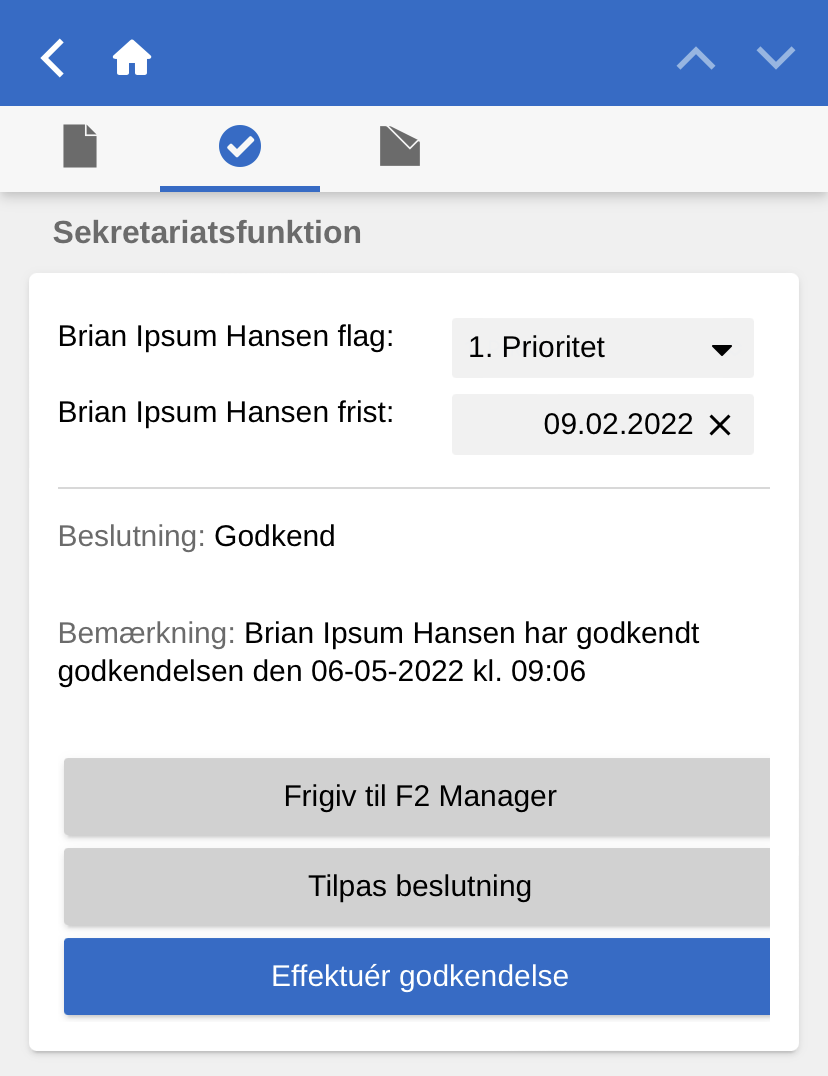Viewport: 828px width, 1076px height.
Task: Click the Beslutning label text
Action: pos(131,536)
